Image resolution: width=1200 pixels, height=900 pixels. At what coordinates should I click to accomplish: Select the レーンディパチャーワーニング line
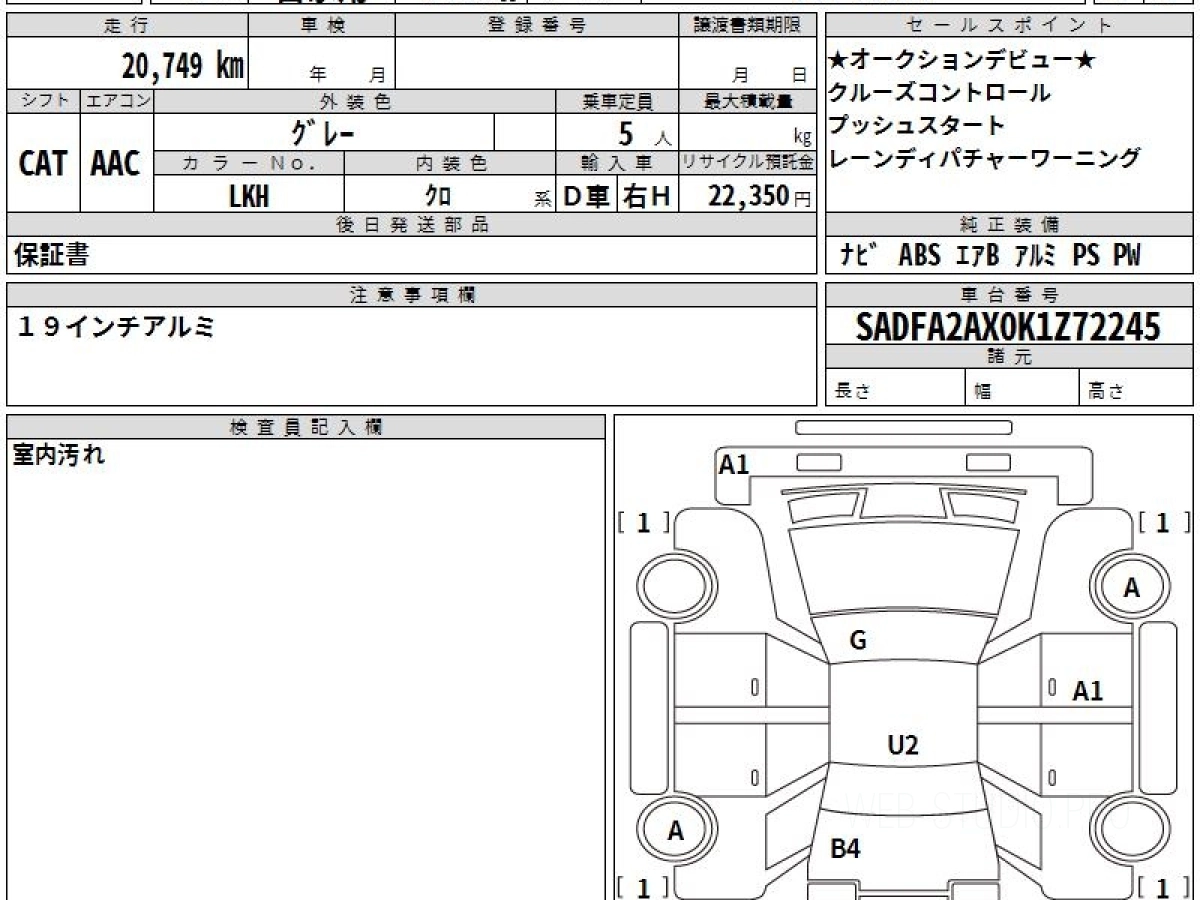984,158
